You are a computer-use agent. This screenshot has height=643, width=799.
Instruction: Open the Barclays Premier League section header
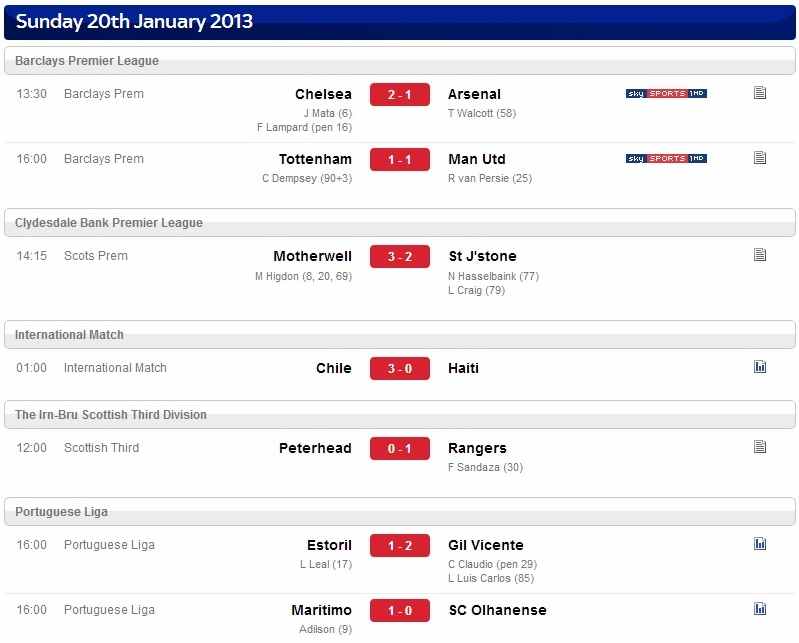pyautogui.click(x=400, y=61)
